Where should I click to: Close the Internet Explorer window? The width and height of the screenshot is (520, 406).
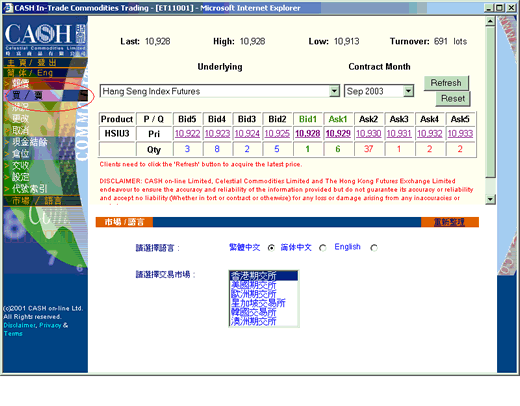[511, 8]
